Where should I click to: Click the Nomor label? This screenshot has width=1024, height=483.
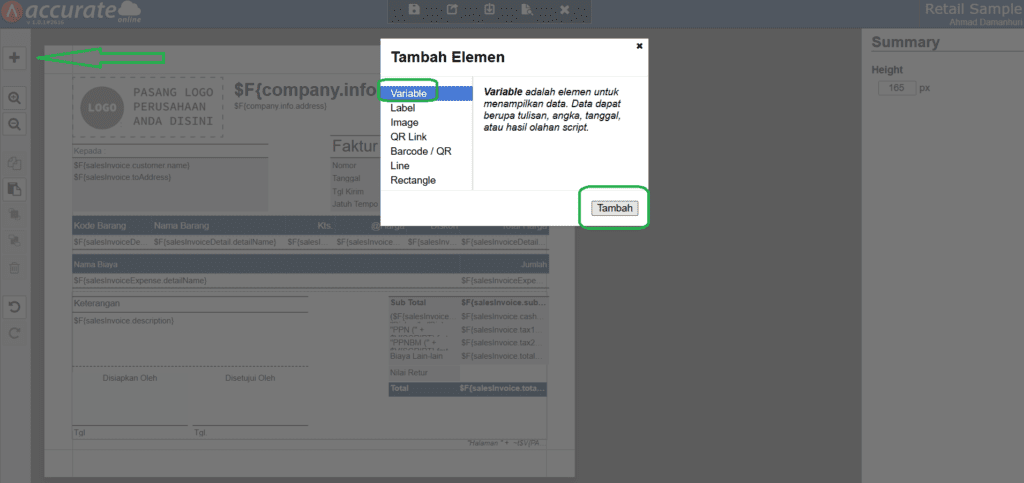pos(344,165)
